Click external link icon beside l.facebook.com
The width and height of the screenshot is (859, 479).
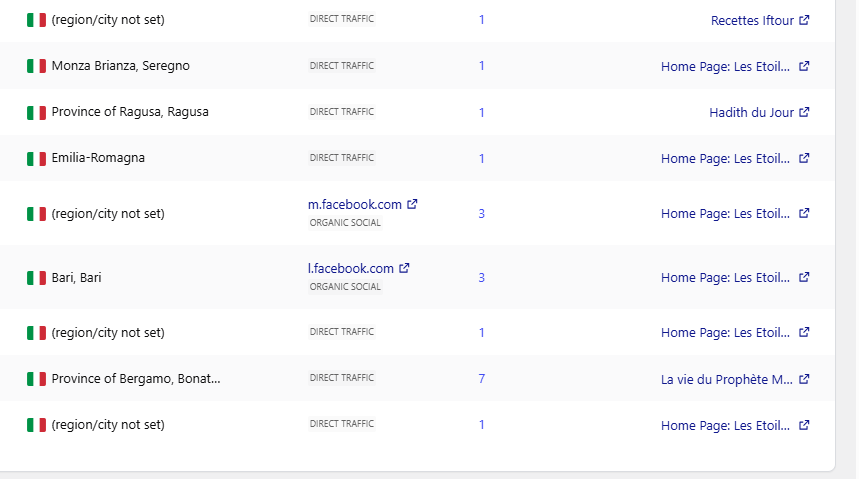pos(405,268)
